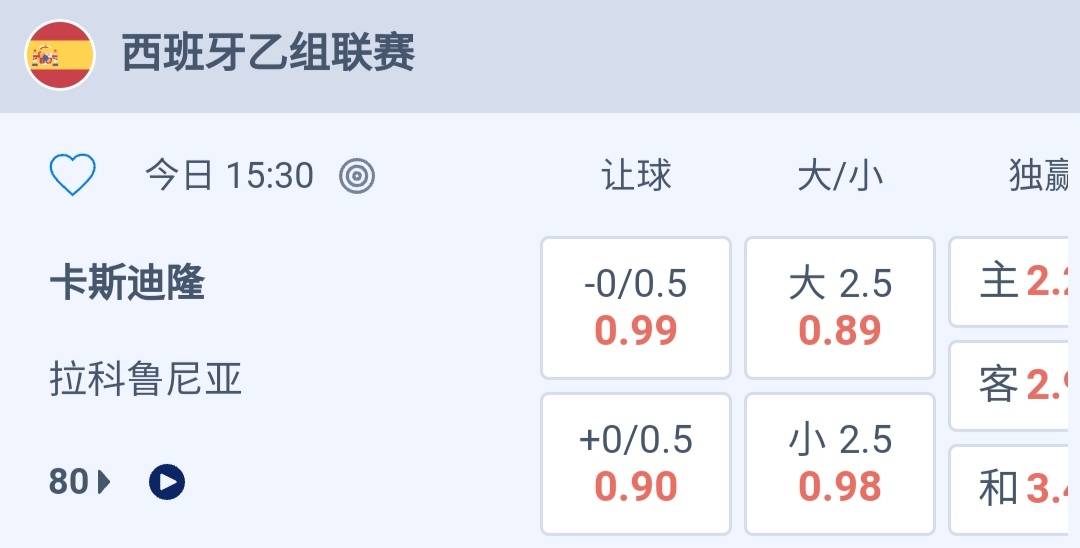This screenshot has height=548, width=1080.
Task: Click the small triangle arrow after 80
Action: click(105, 483)
